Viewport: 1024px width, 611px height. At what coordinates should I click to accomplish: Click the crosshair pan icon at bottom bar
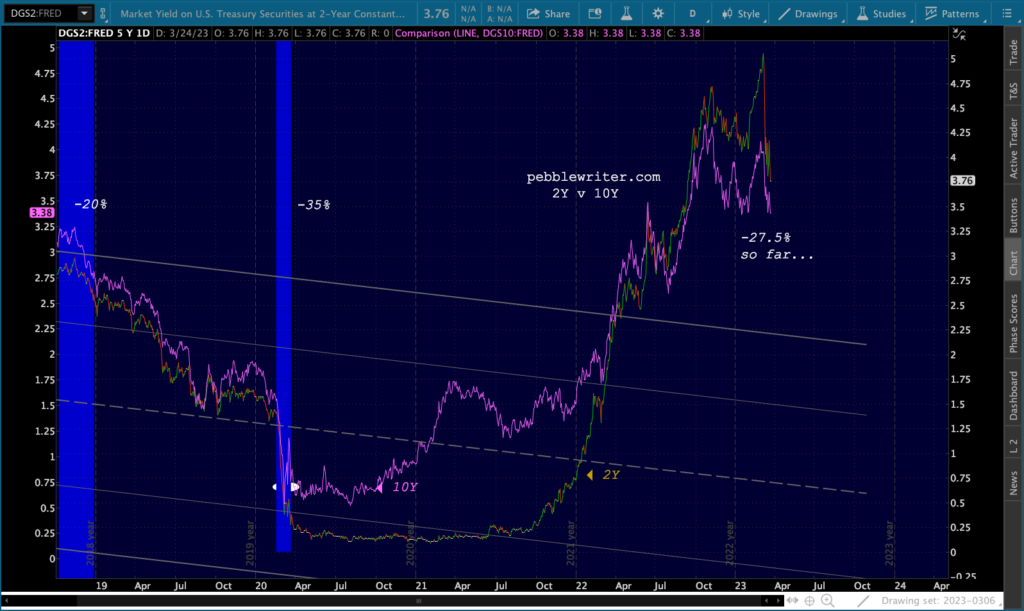point(810,601)
